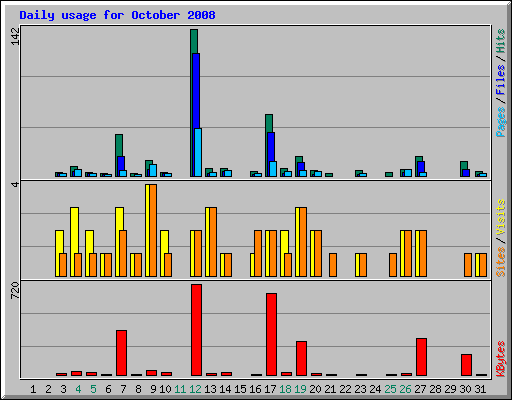This screenshot has width=512, height=400.
Task: Click the x-axis day label '11'
Action: [x=180, y=389]
